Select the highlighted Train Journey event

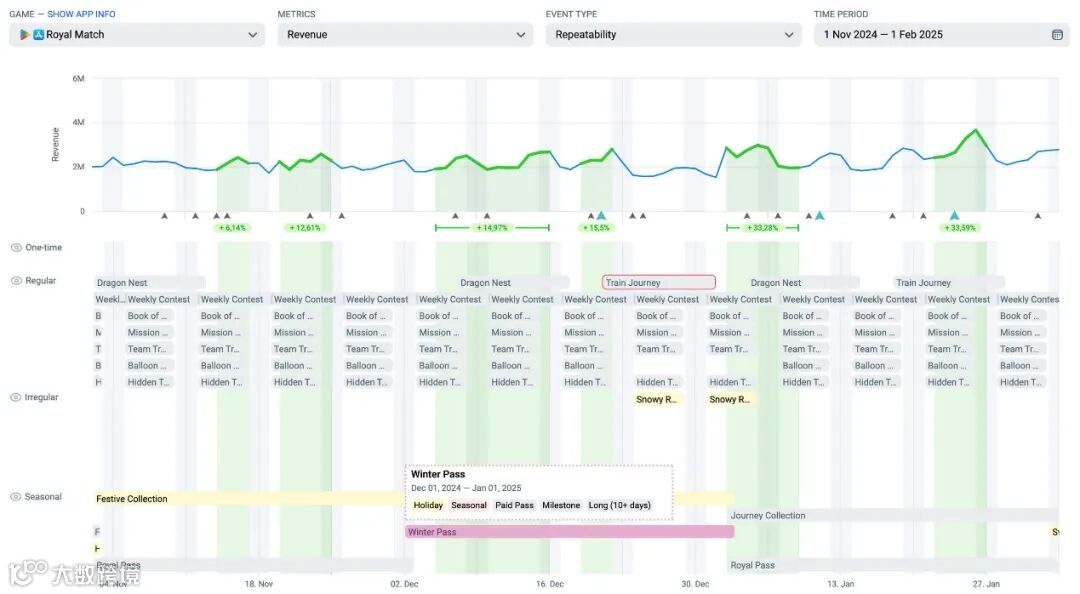[658, 283]
